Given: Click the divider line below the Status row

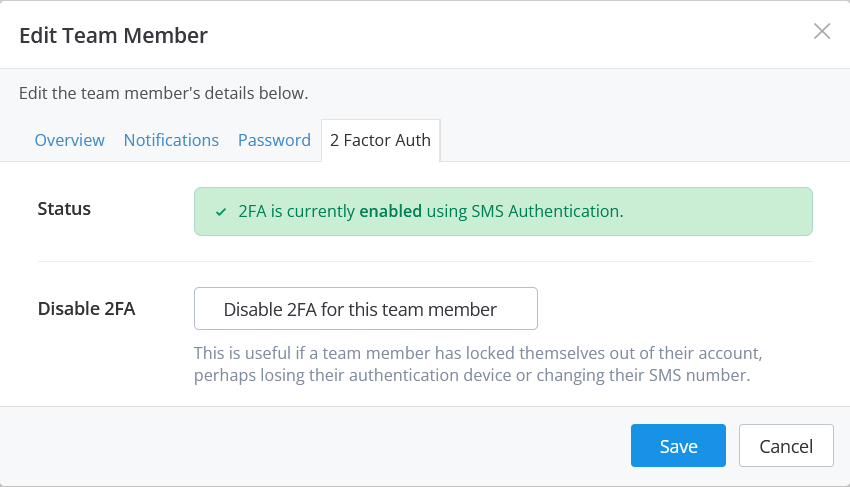Looking at the screenshot, I should click(425, 262).
